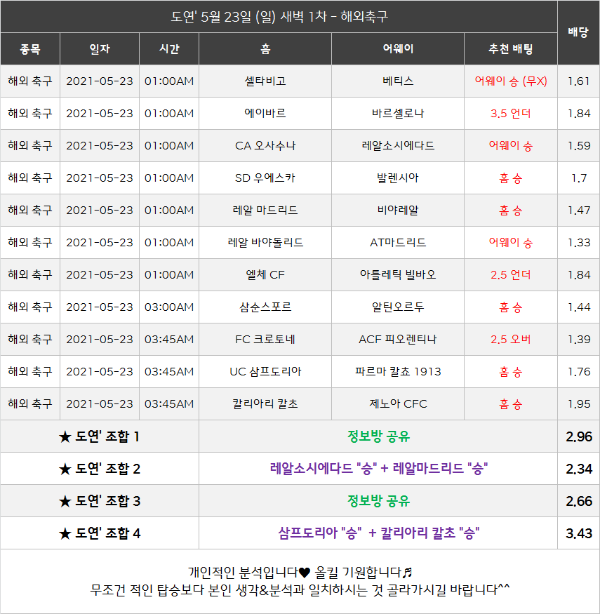Select home team cell '셀타비고'

(265, 81)
